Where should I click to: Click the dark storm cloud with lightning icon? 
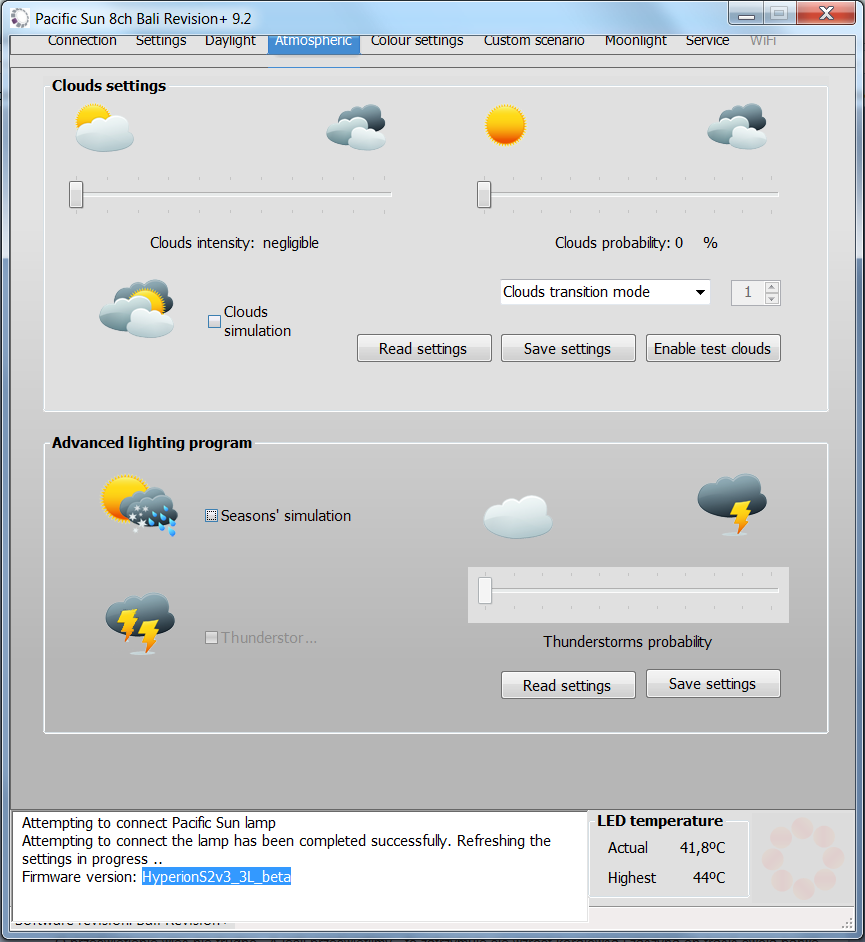tap(732, 504)
